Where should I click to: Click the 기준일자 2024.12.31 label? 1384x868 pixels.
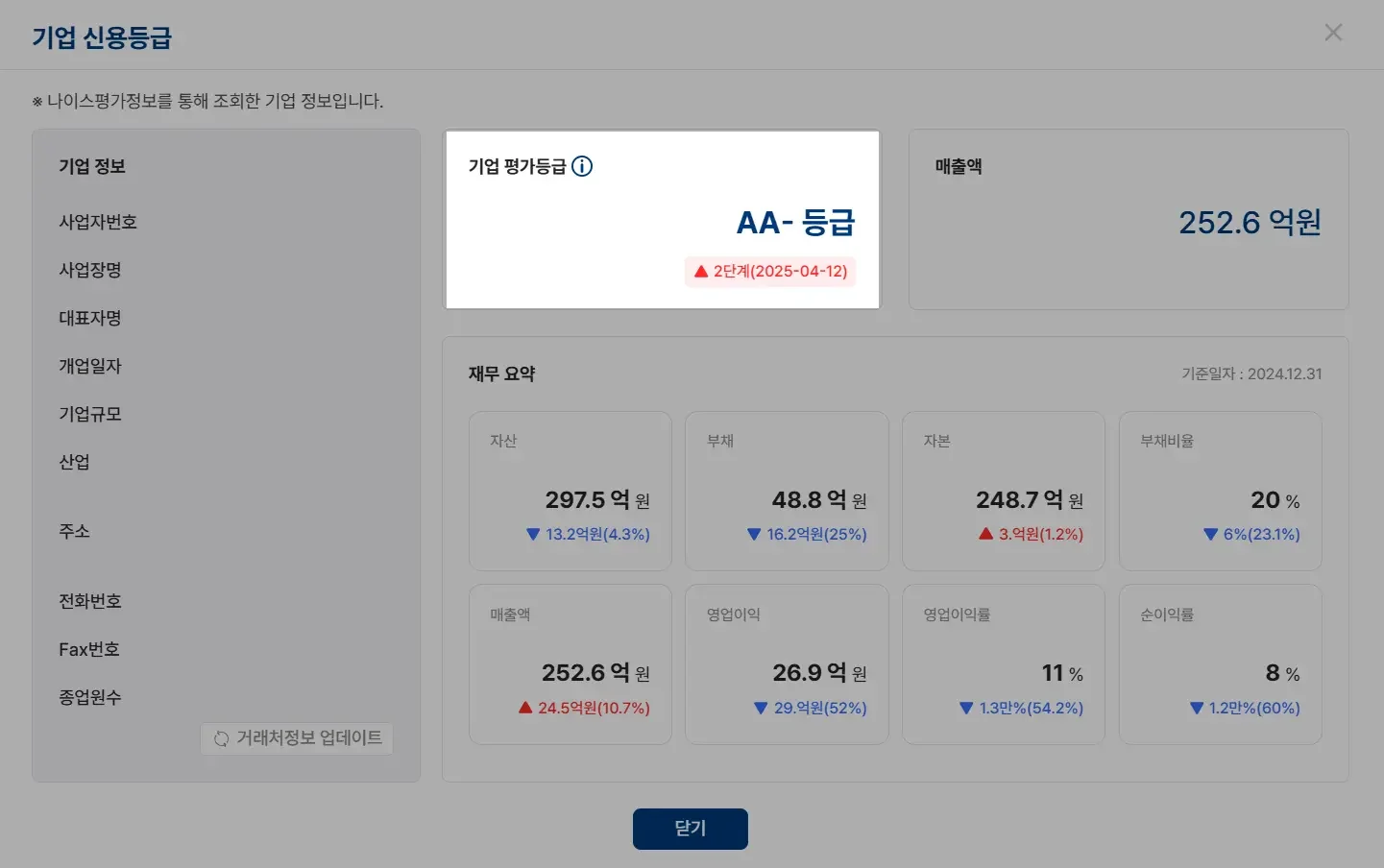[1253, 374]
